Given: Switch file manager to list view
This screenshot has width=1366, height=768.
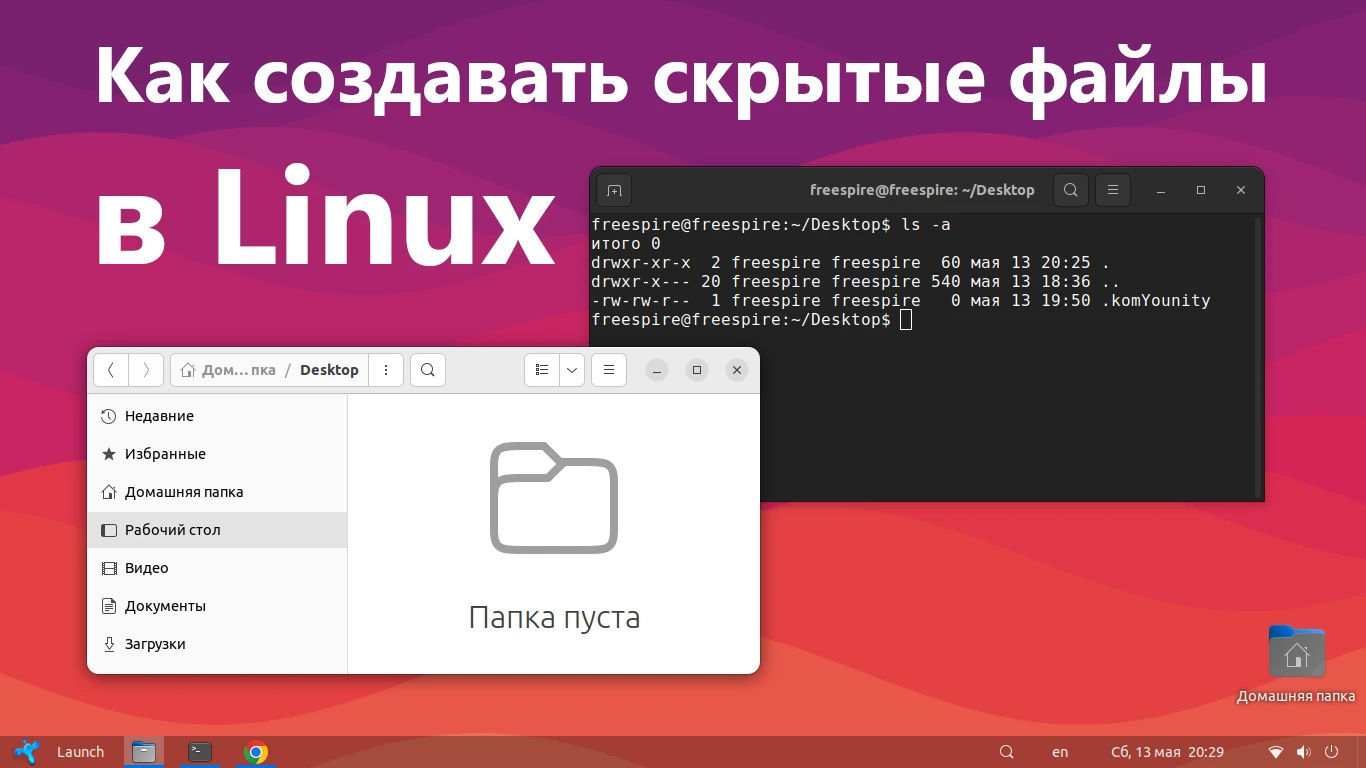Looking at the screenshot, I should [x=542, y=370].
